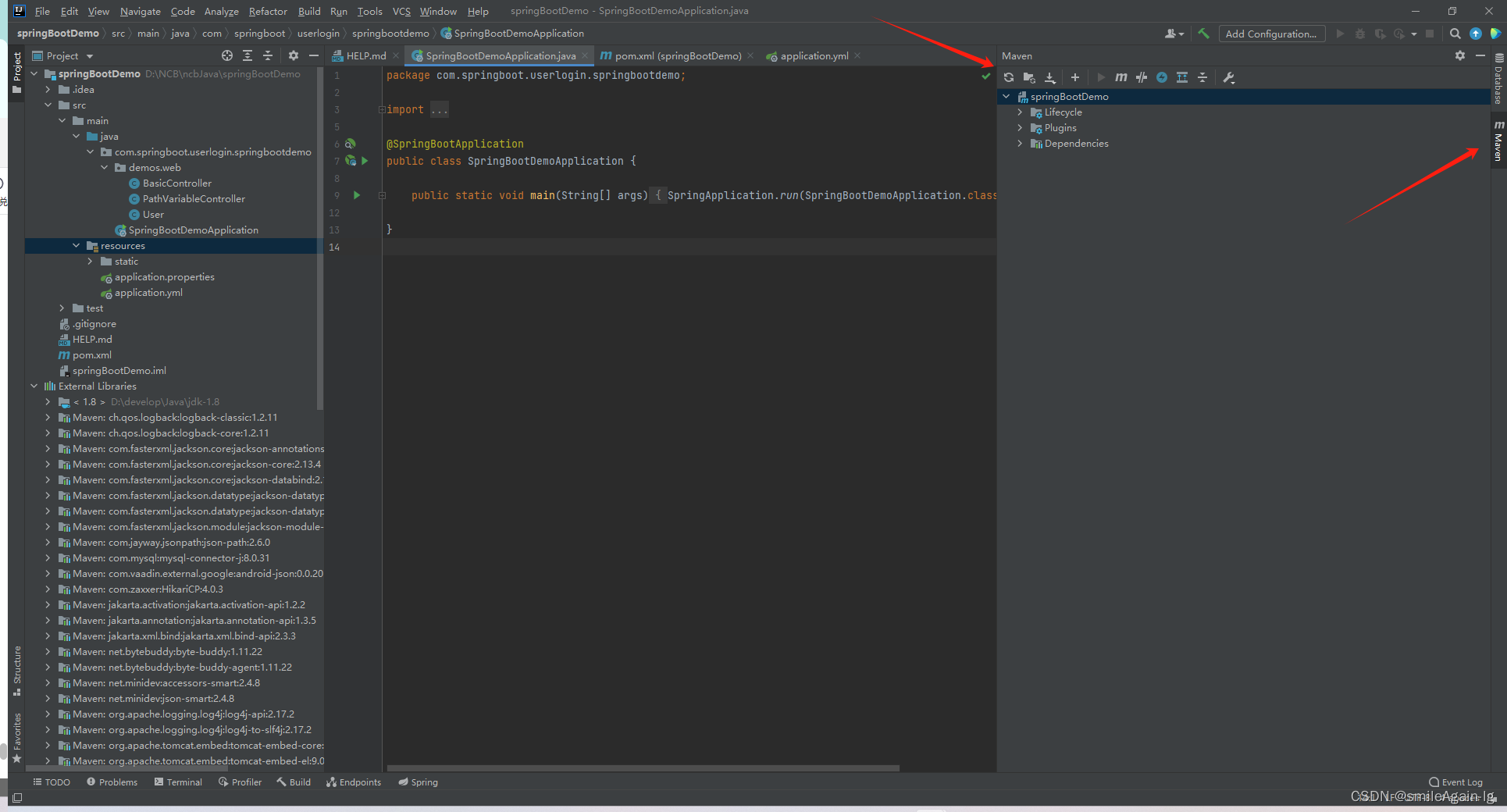This screenshot has height=812, width=1507.
Task: Open Search Everywhere magnifier icon
Action: tap(1455, 34)
